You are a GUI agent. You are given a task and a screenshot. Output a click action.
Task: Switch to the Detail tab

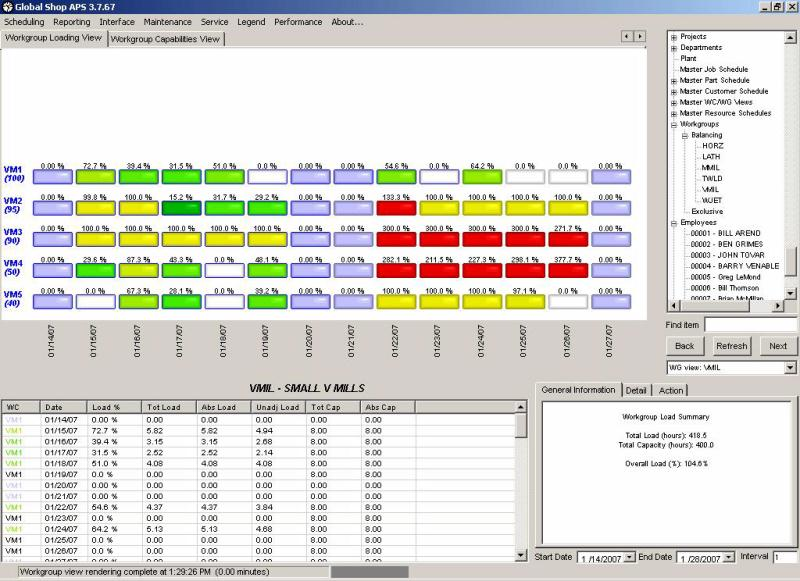(x=636, y=391)
